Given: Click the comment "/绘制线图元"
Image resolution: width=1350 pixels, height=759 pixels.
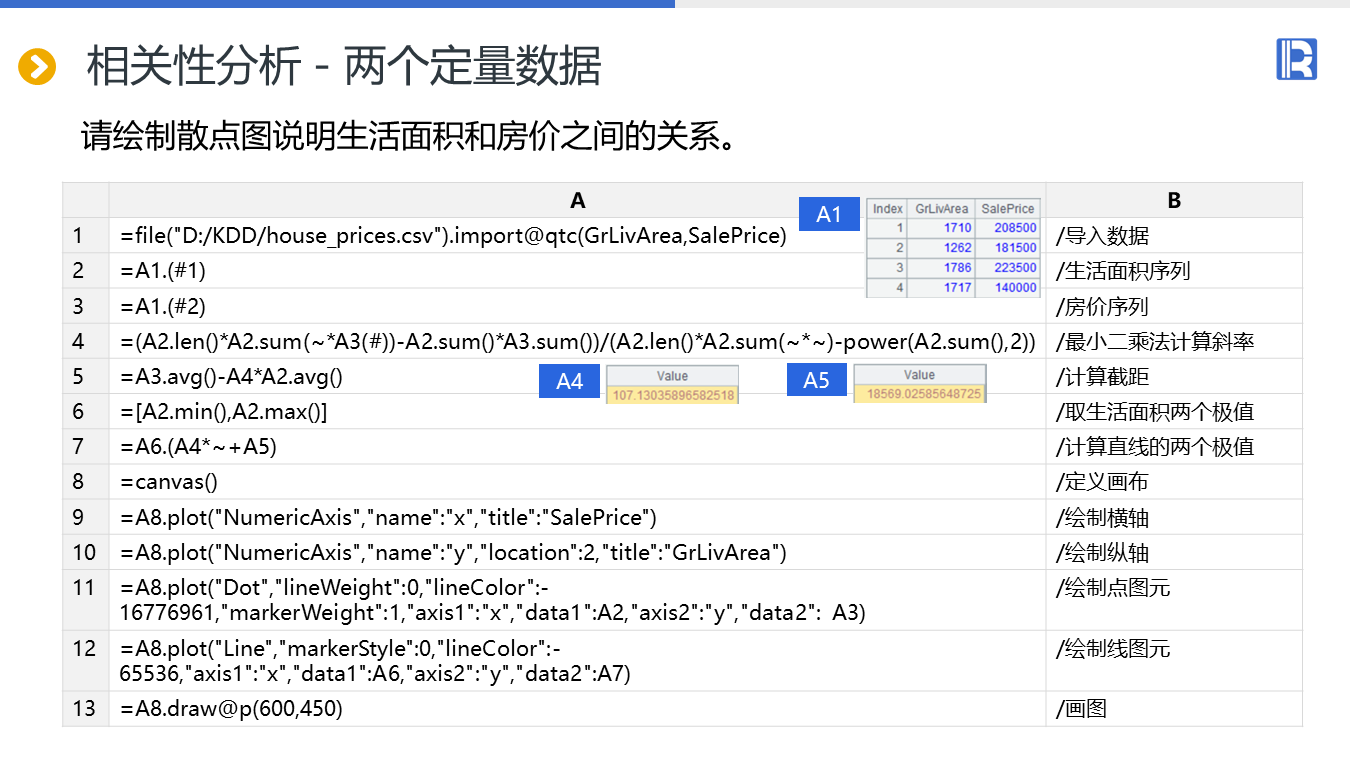Looking at the screenshot, I should click(x=1113, y=648).
